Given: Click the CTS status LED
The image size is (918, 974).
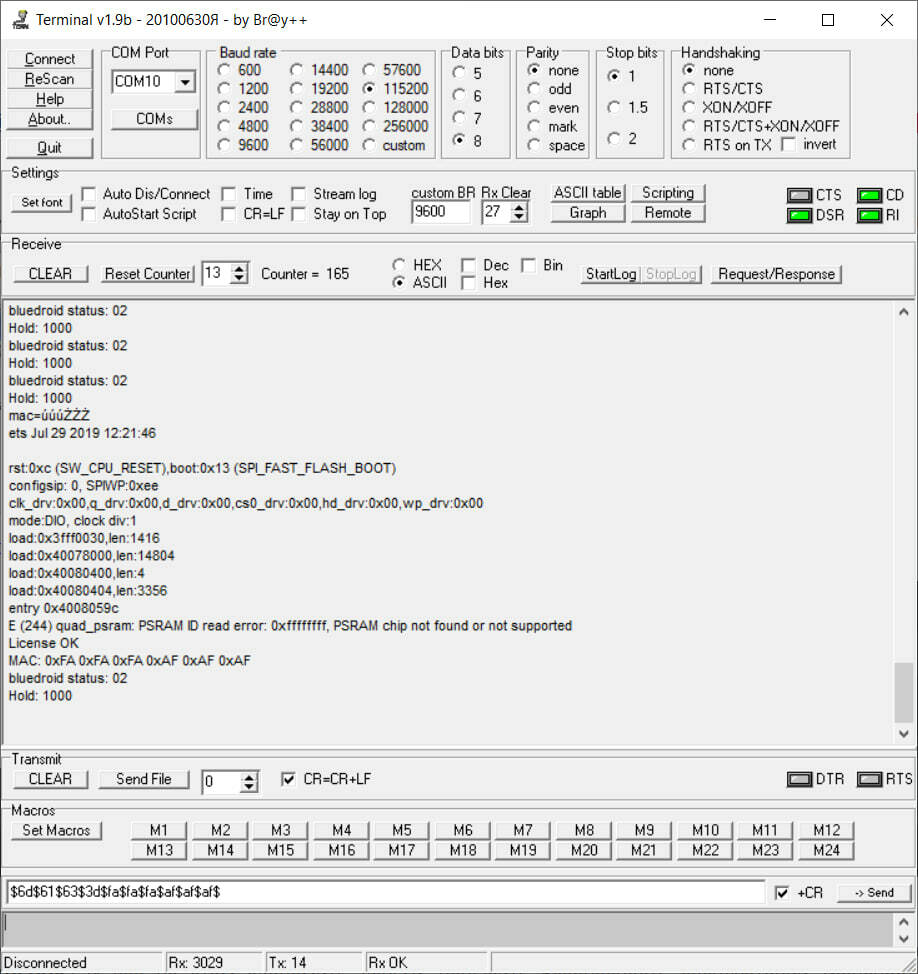Looking at the screenshot, I should coord(799,195).
